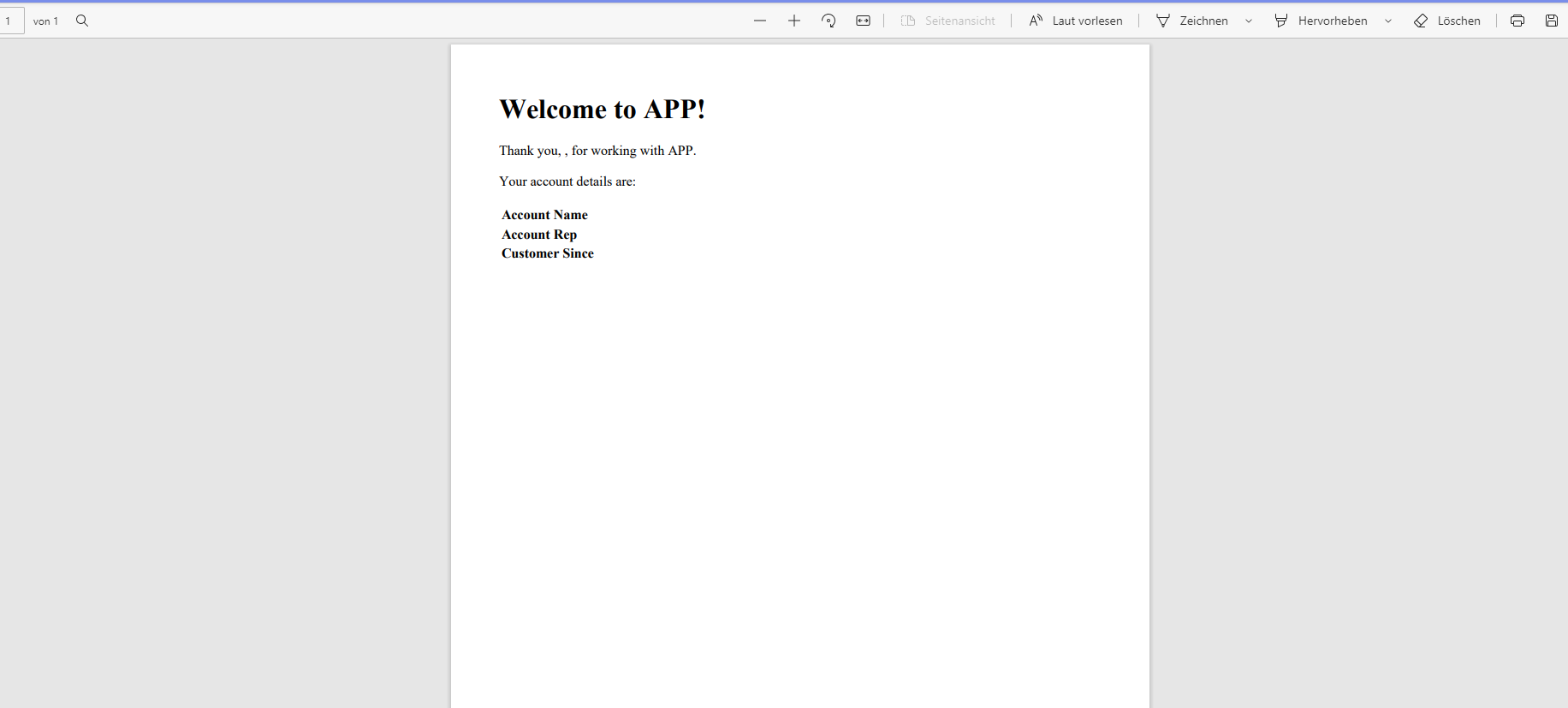This screenshot has width=1568, height=708.
Task: Click the page number input field
Action: pos(11,21)
